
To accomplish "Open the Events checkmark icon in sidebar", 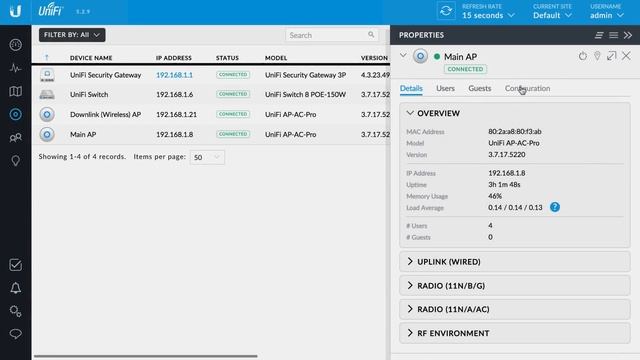I will [x=16, y=265].
